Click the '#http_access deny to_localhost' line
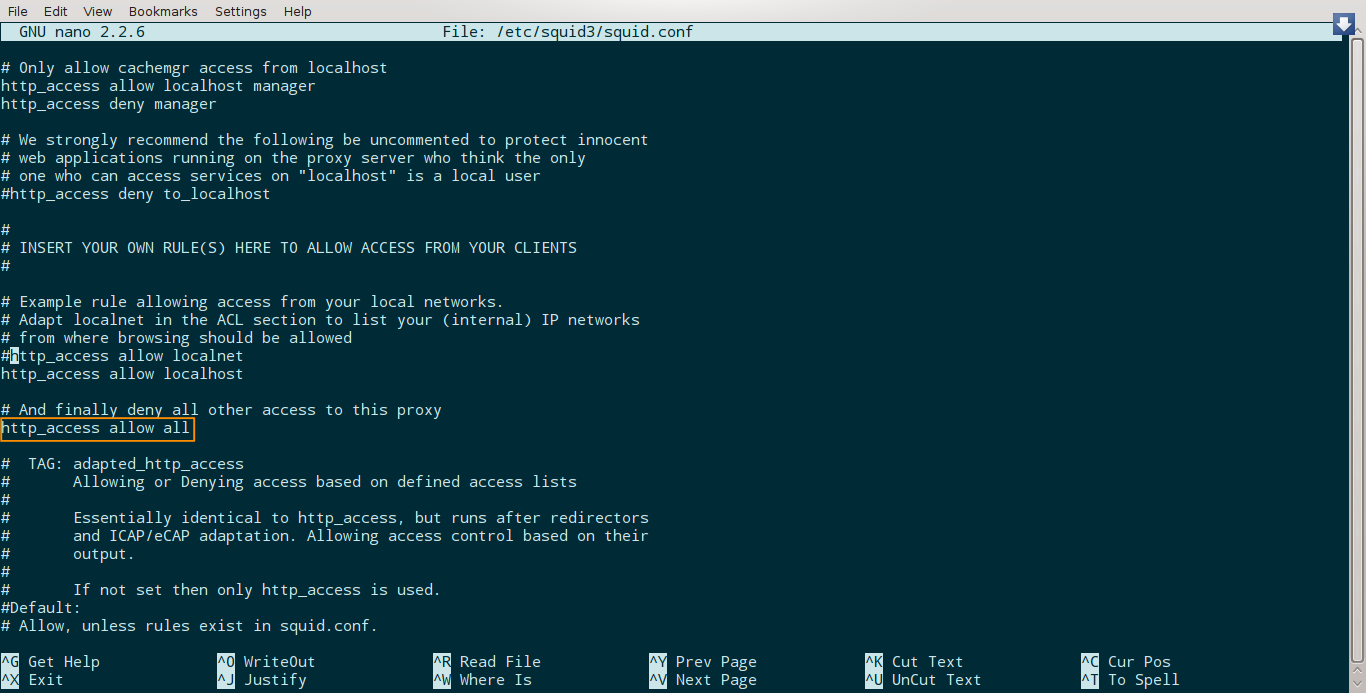 pos(135,194)
